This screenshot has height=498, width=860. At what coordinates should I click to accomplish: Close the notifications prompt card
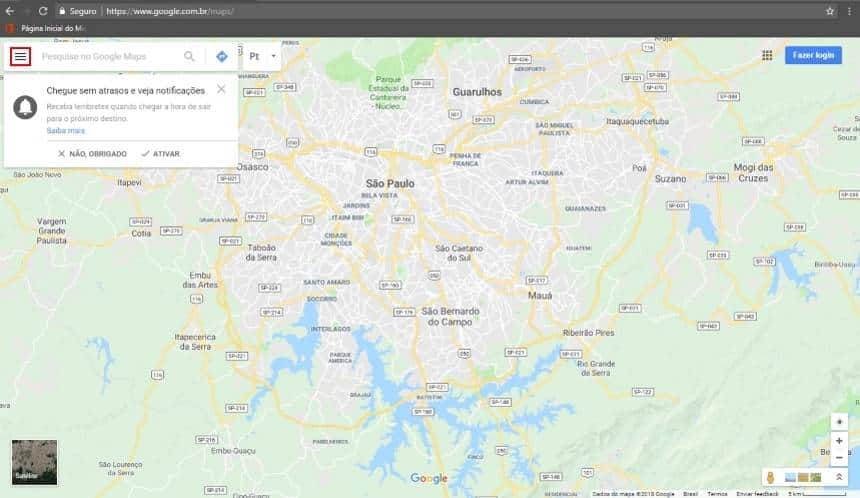(221, 89)
